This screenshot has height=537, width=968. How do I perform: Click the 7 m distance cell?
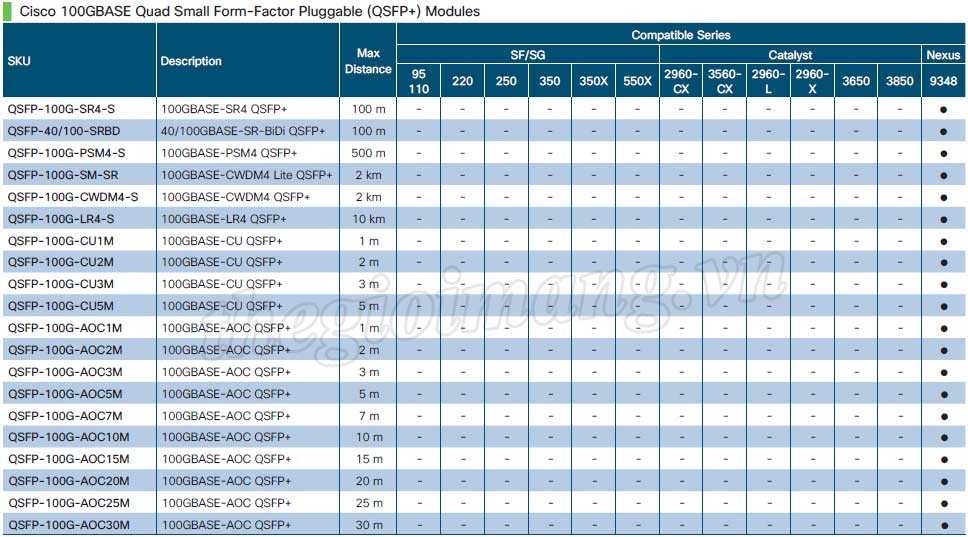369,416
